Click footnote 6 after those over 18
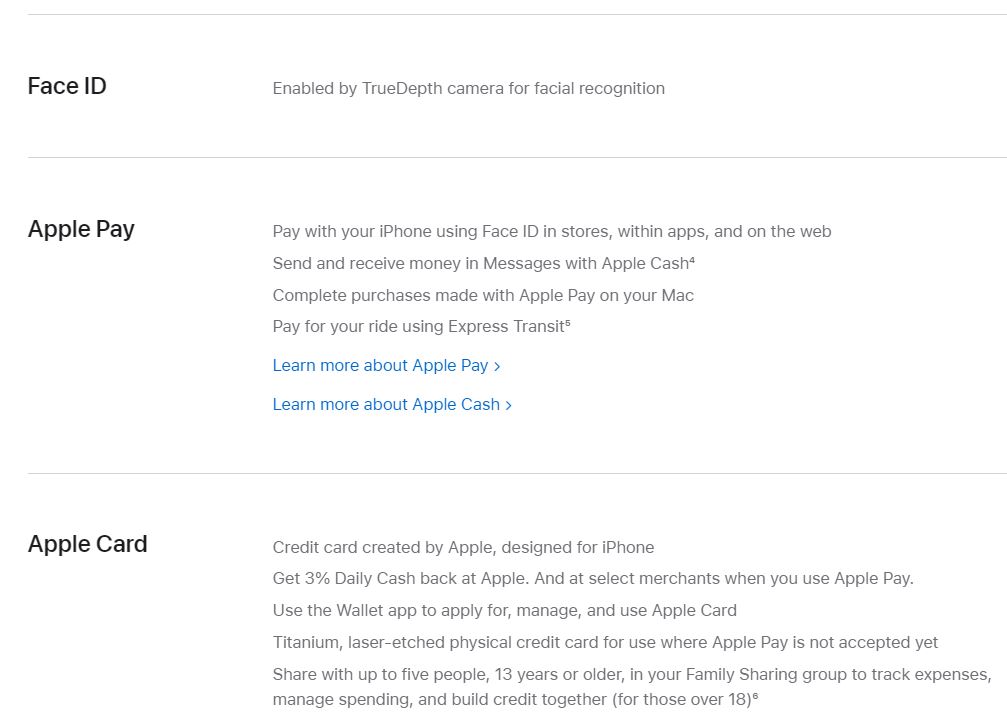Image resolution: width=1007 pixels, height=722 pixels. pos(755,695)
